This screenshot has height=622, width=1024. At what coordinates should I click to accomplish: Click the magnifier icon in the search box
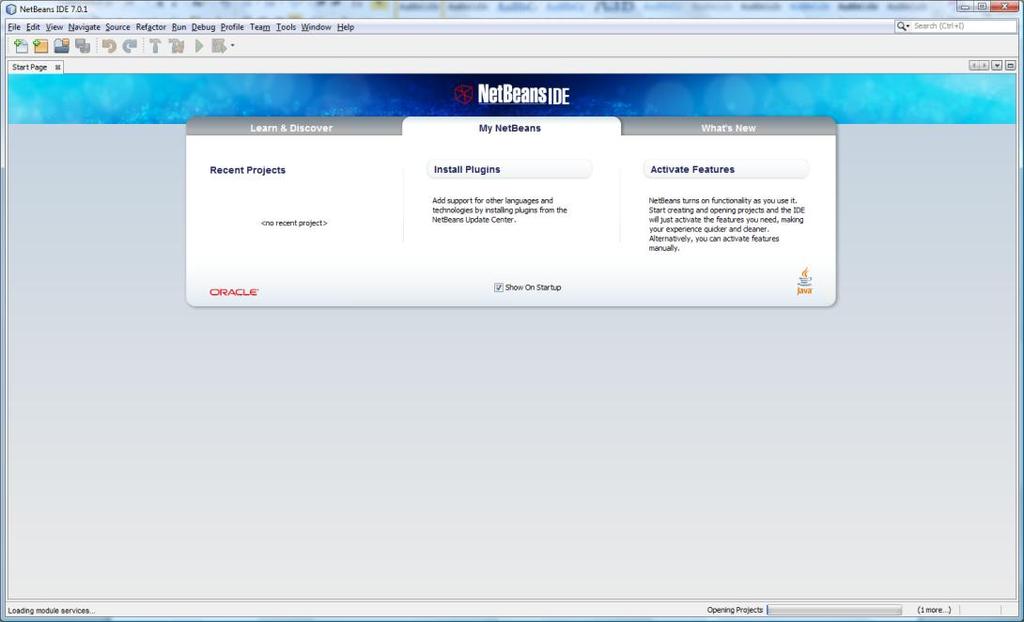(903, 26)
